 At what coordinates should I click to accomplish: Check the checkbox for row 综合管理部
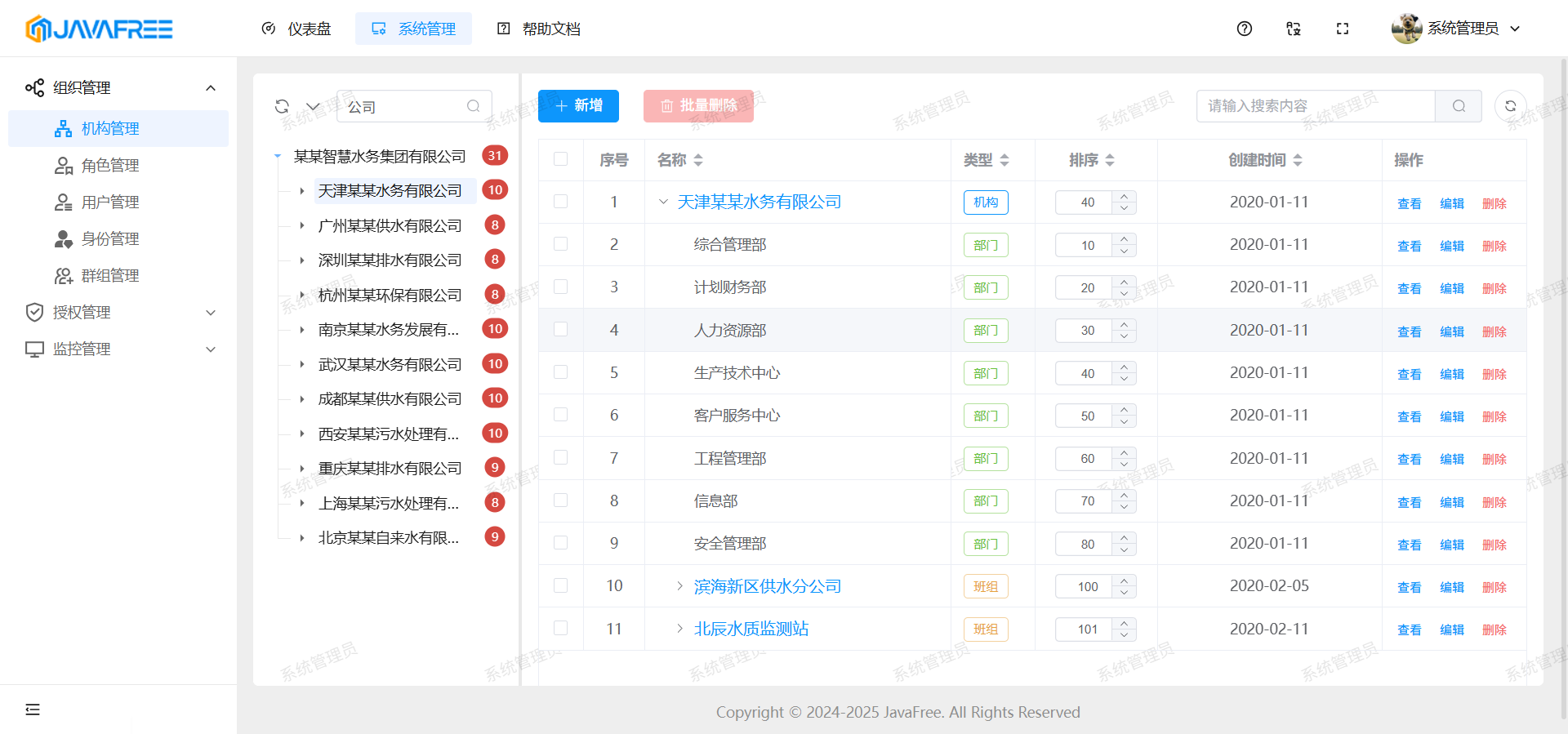point(560,244)
